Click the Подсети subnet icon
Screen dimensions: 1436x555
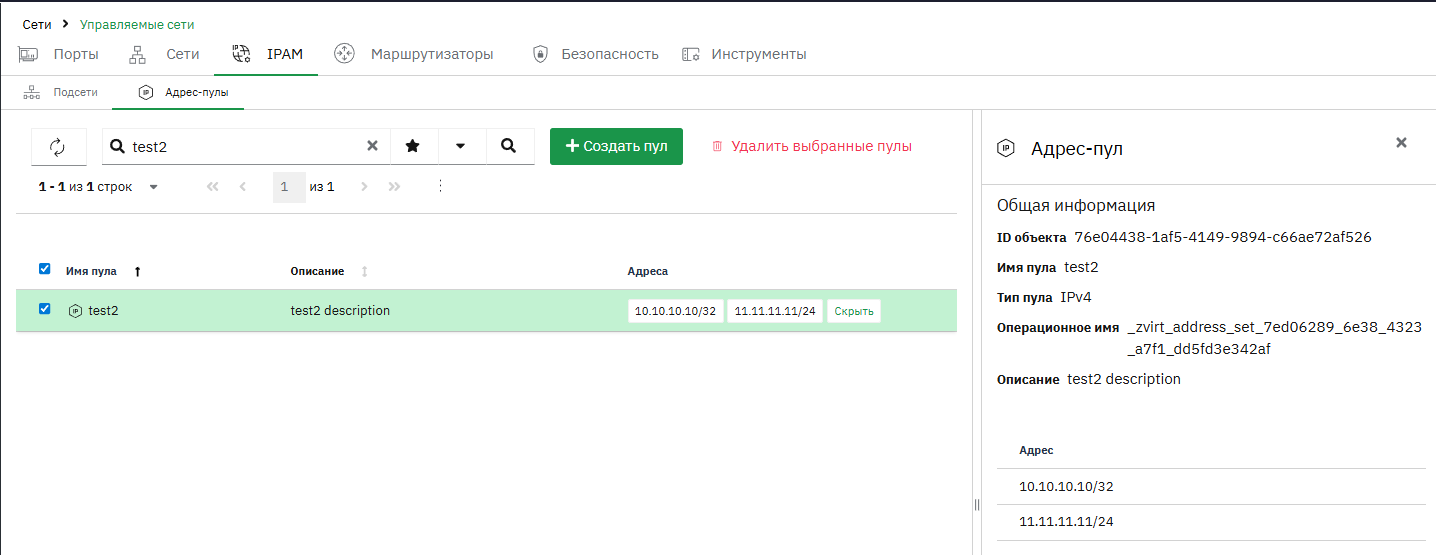pyautogui.click(x=32, y=92)
